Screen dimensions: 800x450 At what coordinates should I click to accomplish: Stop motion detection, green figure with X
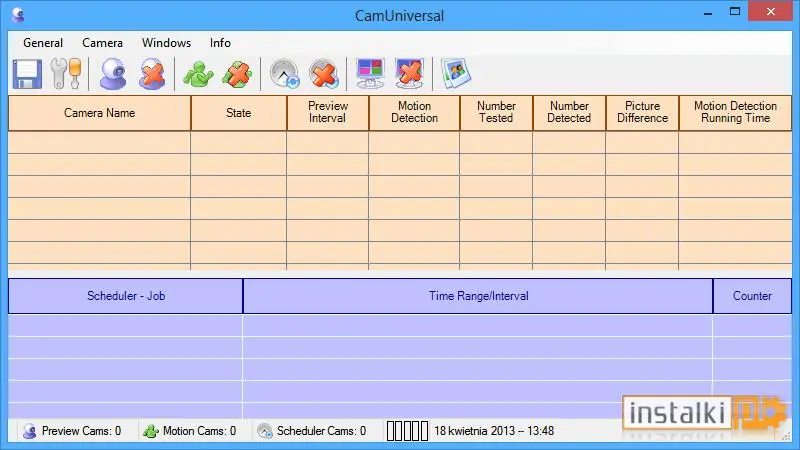[237, 74]
